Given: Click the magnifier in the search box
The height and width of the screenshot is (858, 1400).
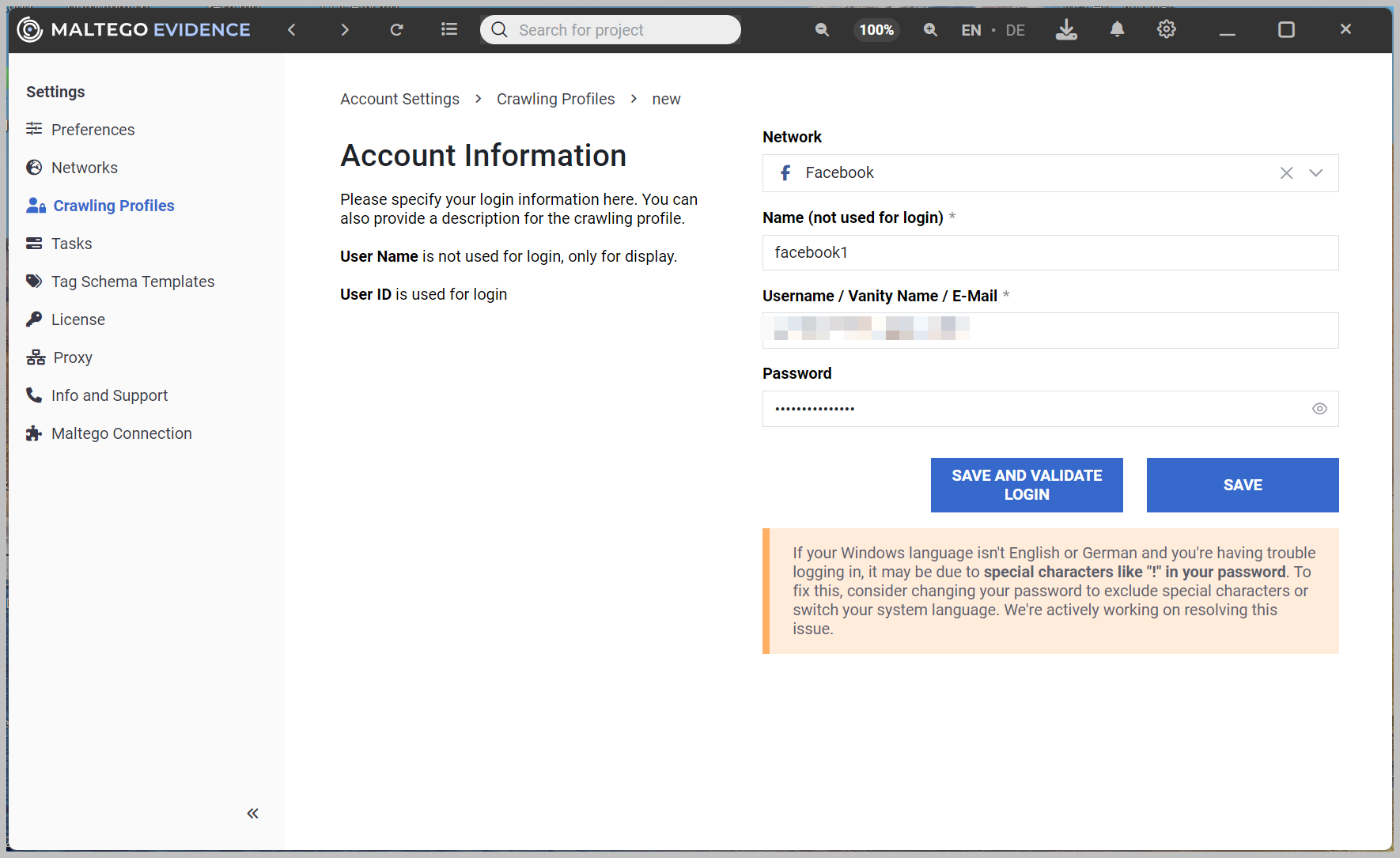Looking at the screenshot, I should 499,30.
